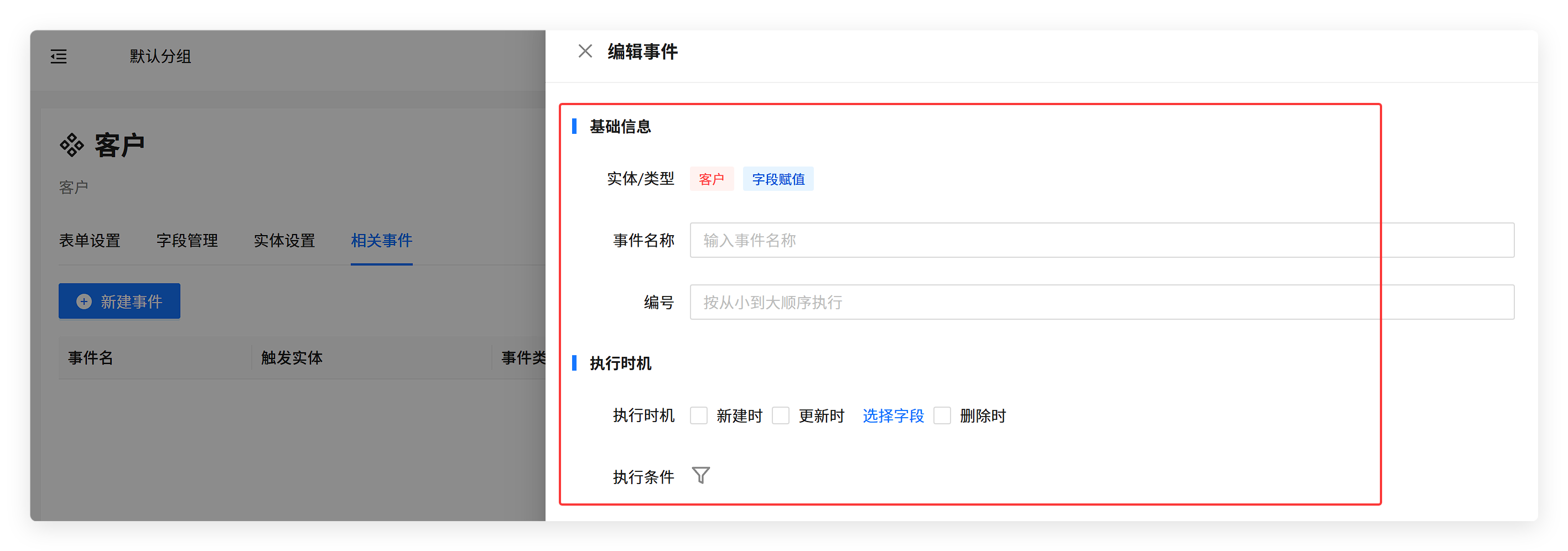This screenshot has width=1568, height=551.
Task: Click the 客户 entity diamond icon
Action: pyautogui.click(x=72, y=145)
